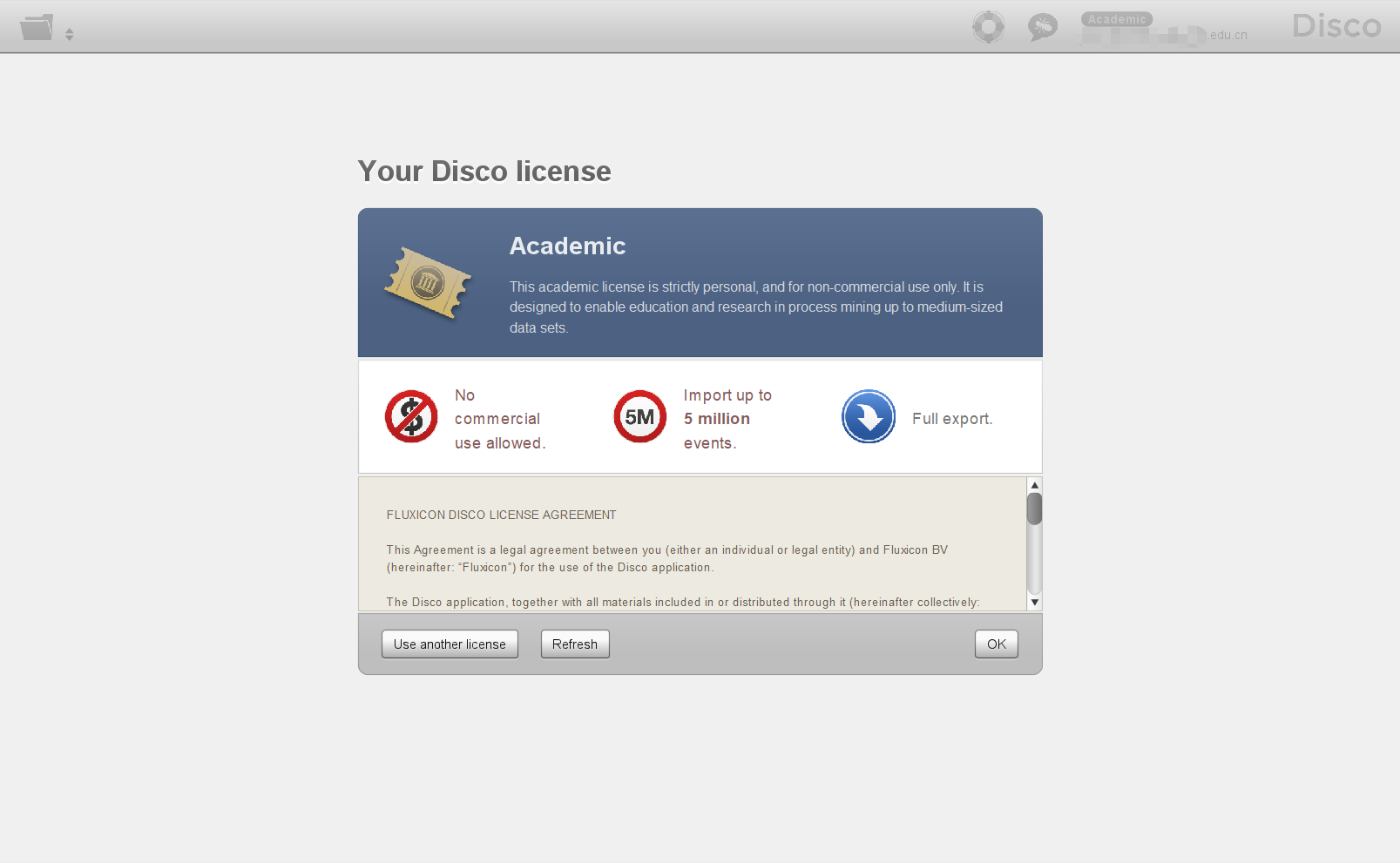
Task: Send feedback via the ant speech bubble icon
Action: pos(1042,27)
